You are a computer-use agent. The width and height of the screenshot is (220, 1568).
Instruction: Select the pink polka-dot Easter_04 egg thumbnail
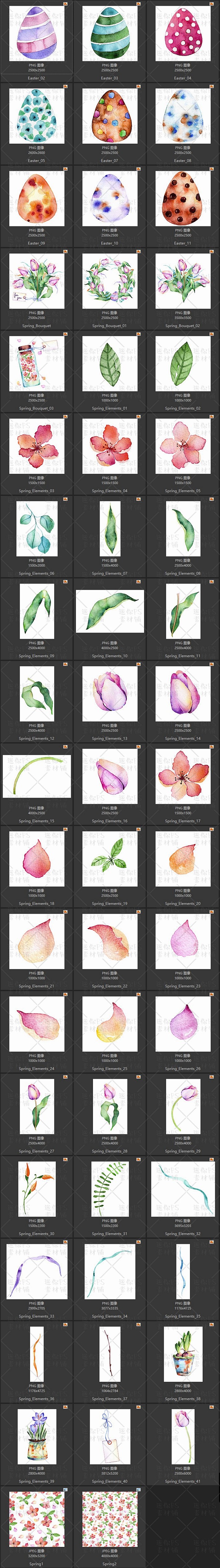[183, 33]
